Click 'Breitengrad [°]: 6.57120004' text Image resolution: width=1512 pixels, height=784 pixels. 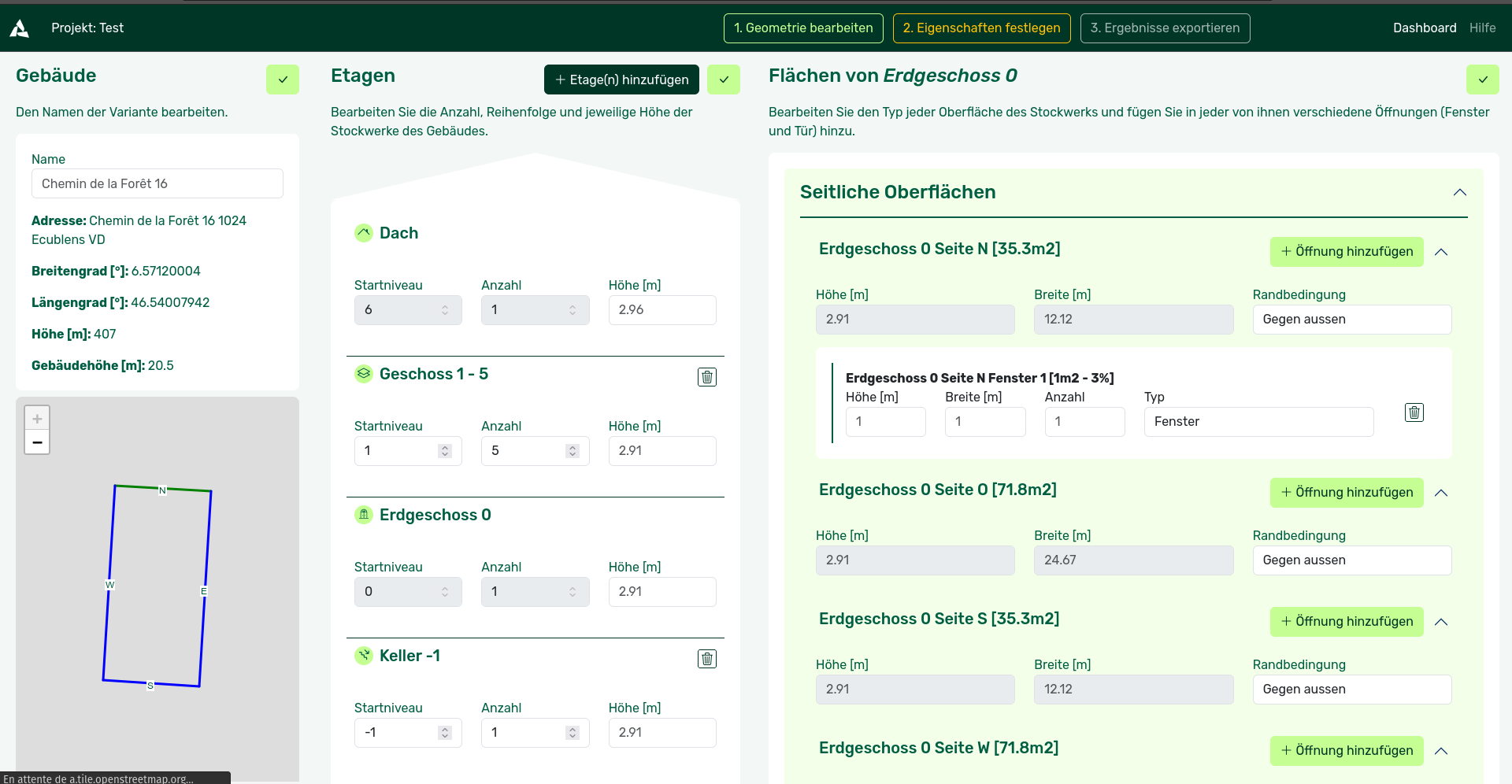coord(116,271)
